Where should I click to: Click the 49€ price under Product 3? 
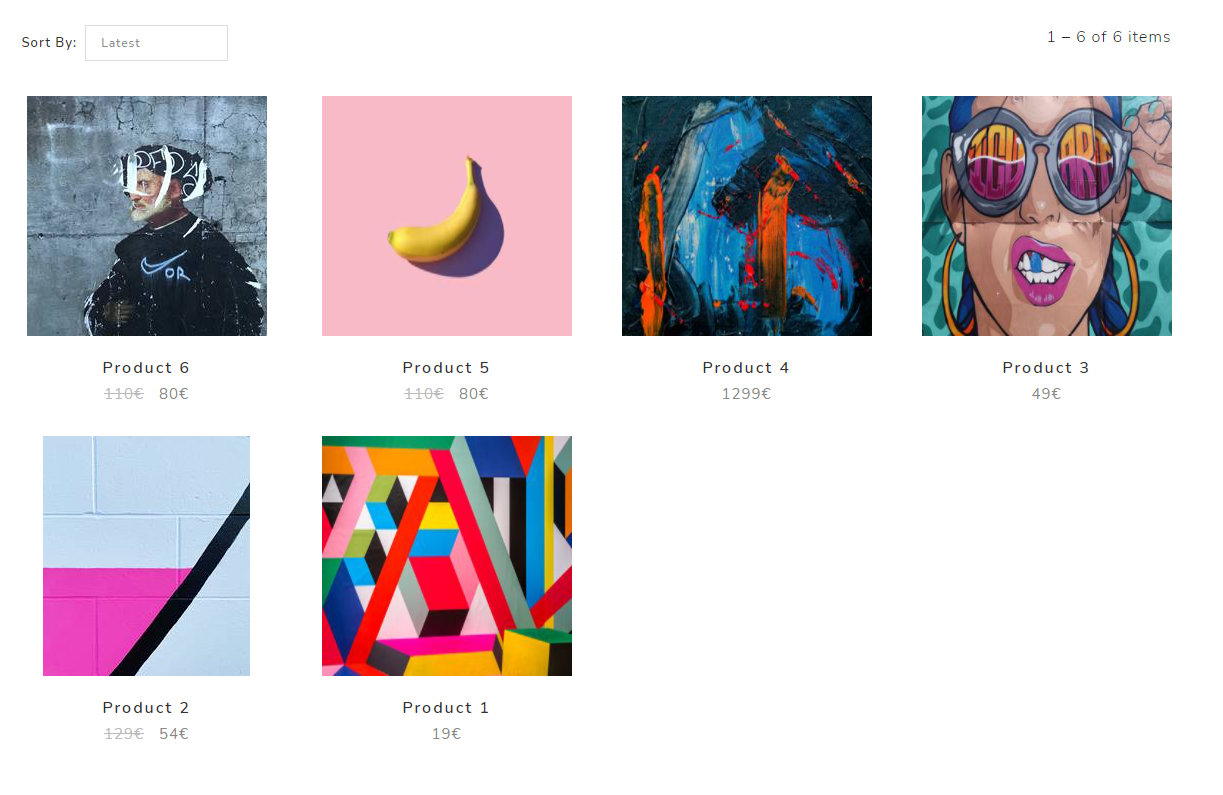point(1046,394)
